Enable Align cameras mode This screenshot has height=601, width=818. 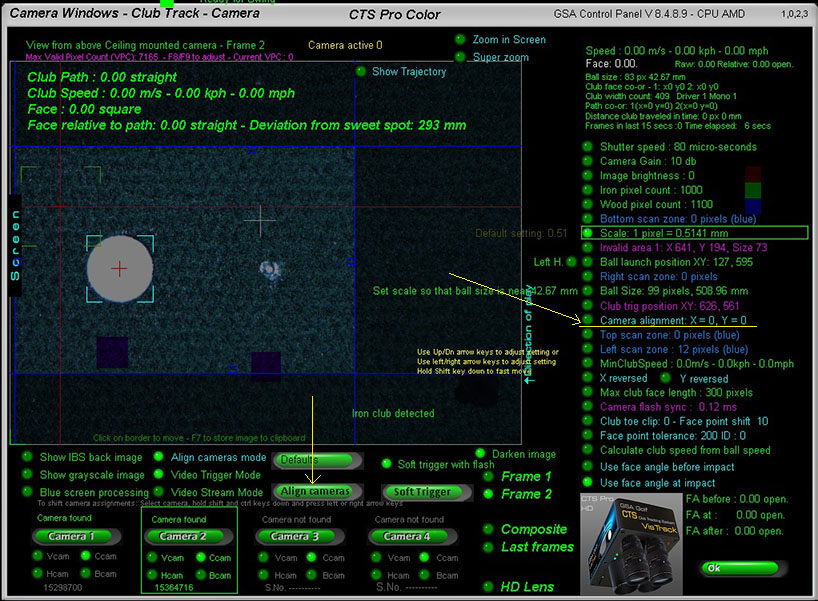click(159, 457)
